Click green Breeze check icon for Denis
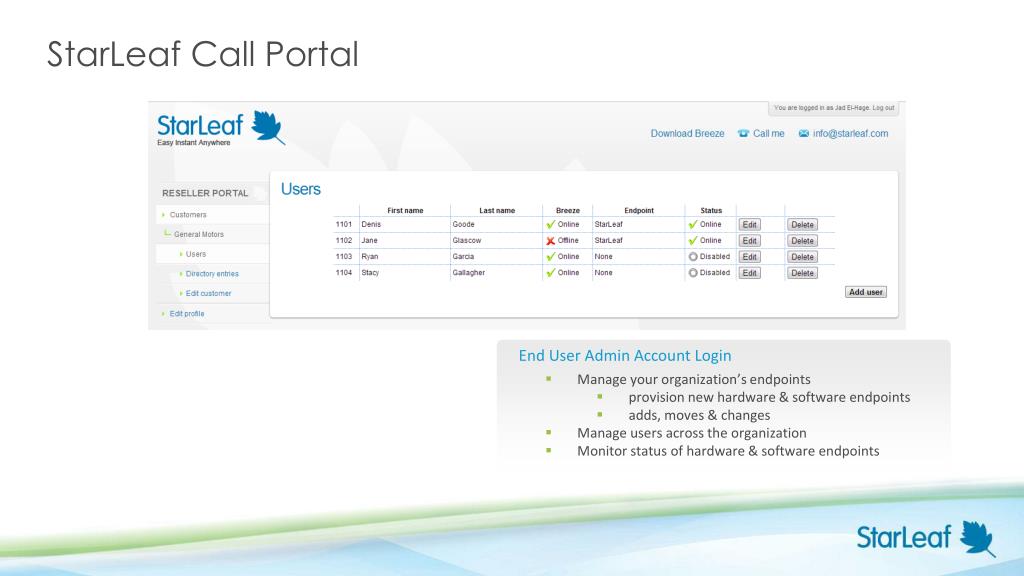The width and height of the screenshot is (1024, 576). coord(551,224)
